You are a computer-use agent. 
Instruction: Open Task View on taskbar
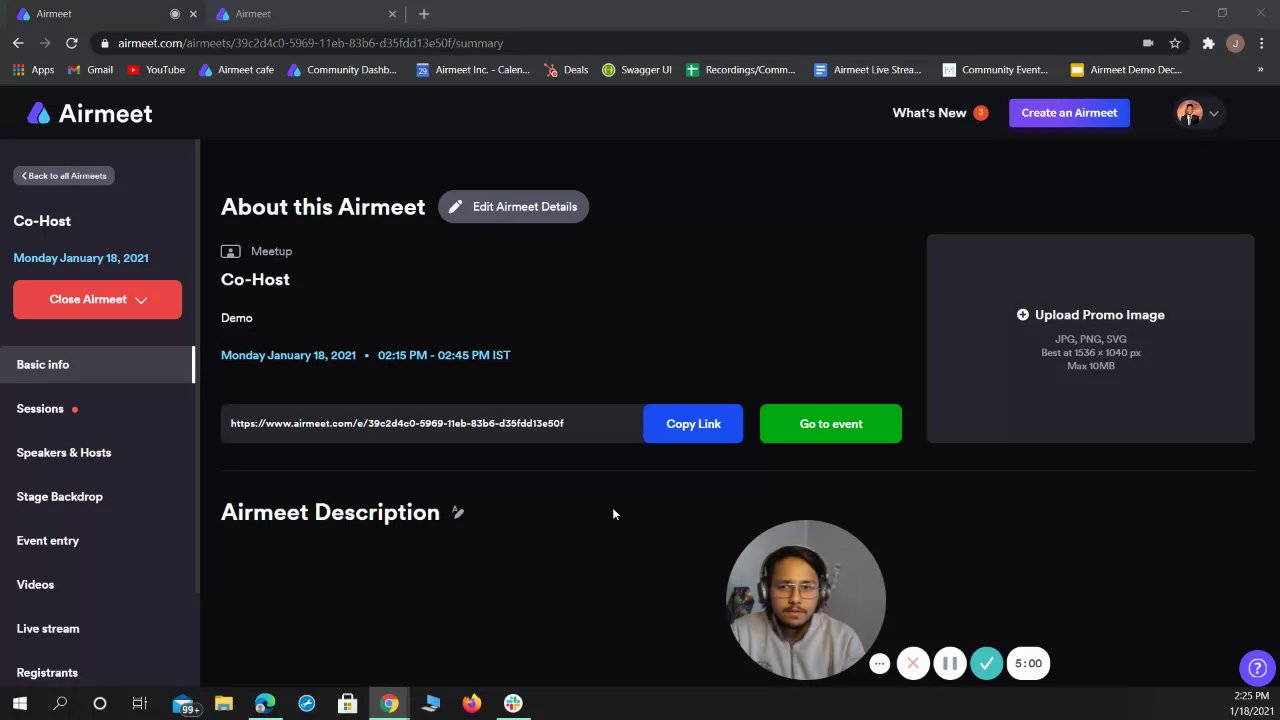click(140, 703)
